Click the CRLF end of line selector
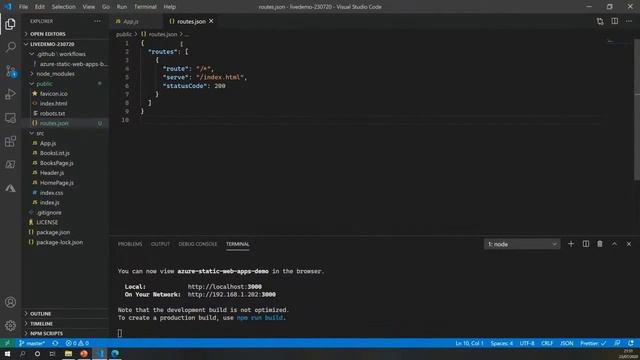 coord(547,343)
